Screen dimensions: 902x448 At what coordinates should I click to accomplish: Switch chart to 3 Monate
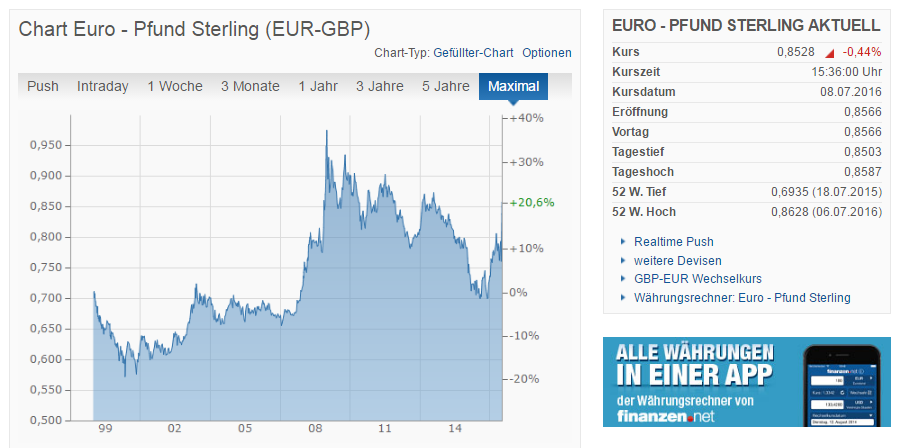[x=250, y=86]
